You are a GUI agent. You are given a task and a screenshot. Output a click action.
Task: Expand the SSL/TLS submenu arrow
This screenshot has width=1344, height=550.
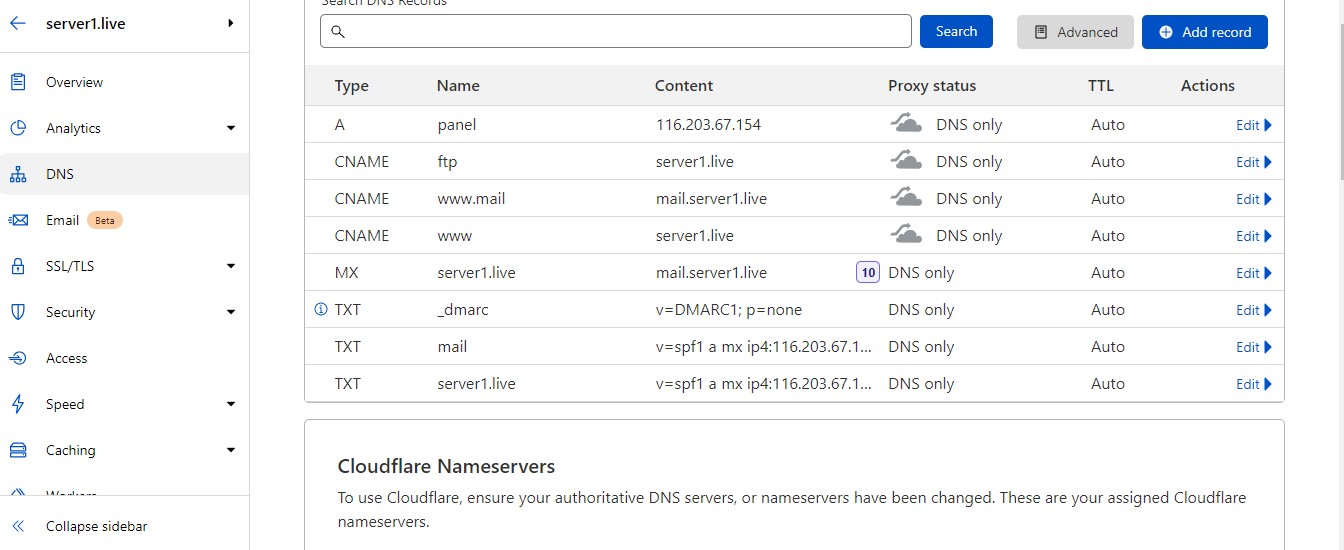click(231, 266)
